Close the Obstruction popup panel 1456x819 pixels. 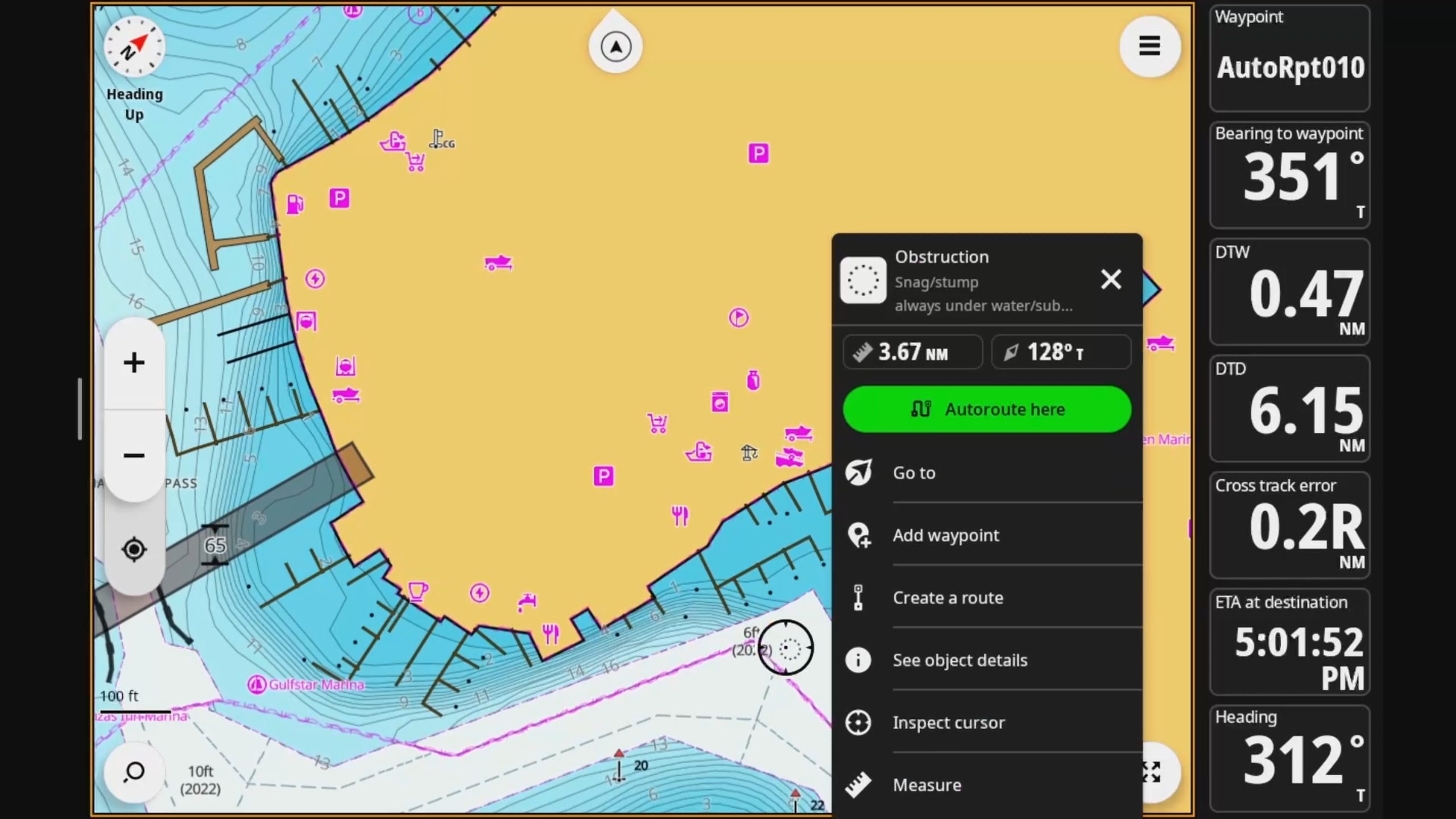[1111, 280]
